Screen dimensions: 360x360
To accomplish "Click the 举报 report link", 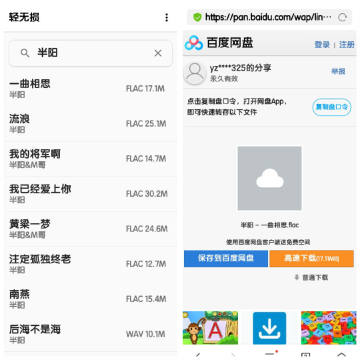I will tap(338, 71).
